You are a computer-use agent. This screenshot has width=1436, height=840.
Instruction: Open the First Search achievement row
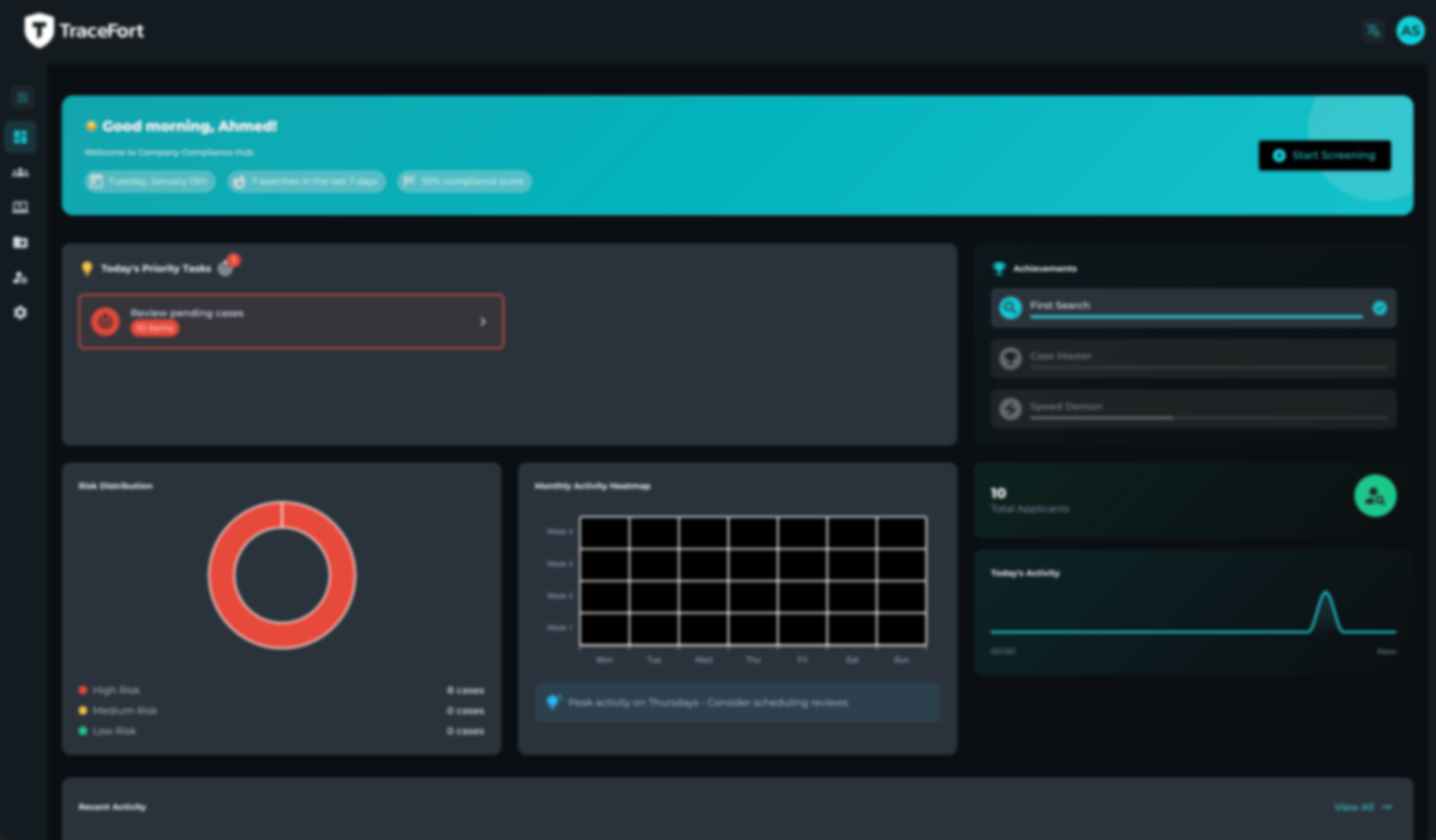[1193, 308]
